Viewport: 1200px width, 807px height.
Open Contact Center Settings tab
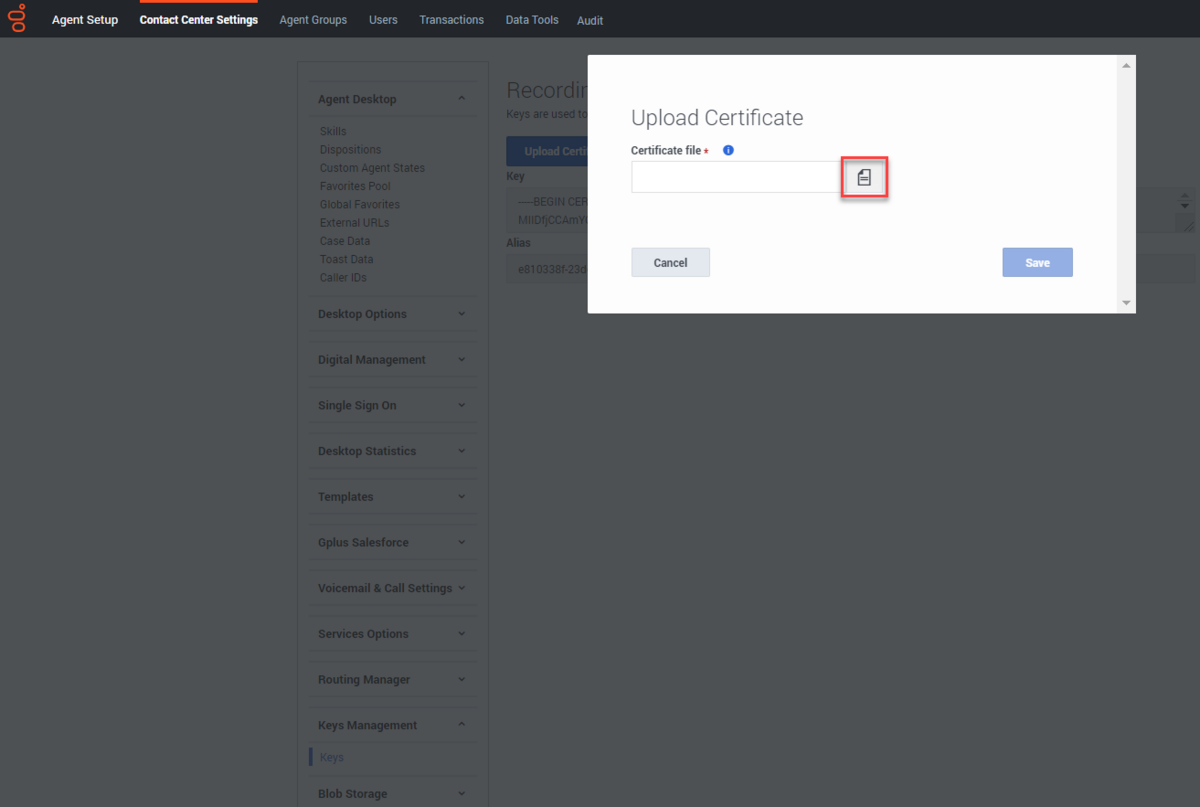199,20
